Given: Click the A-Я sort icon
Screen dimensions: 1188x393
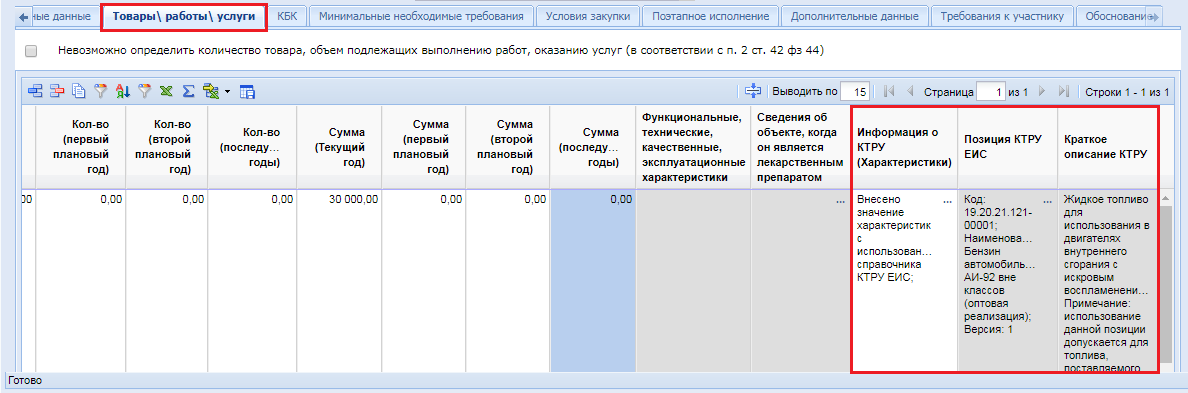Looking at the screenshot, I should click(123, 92).
